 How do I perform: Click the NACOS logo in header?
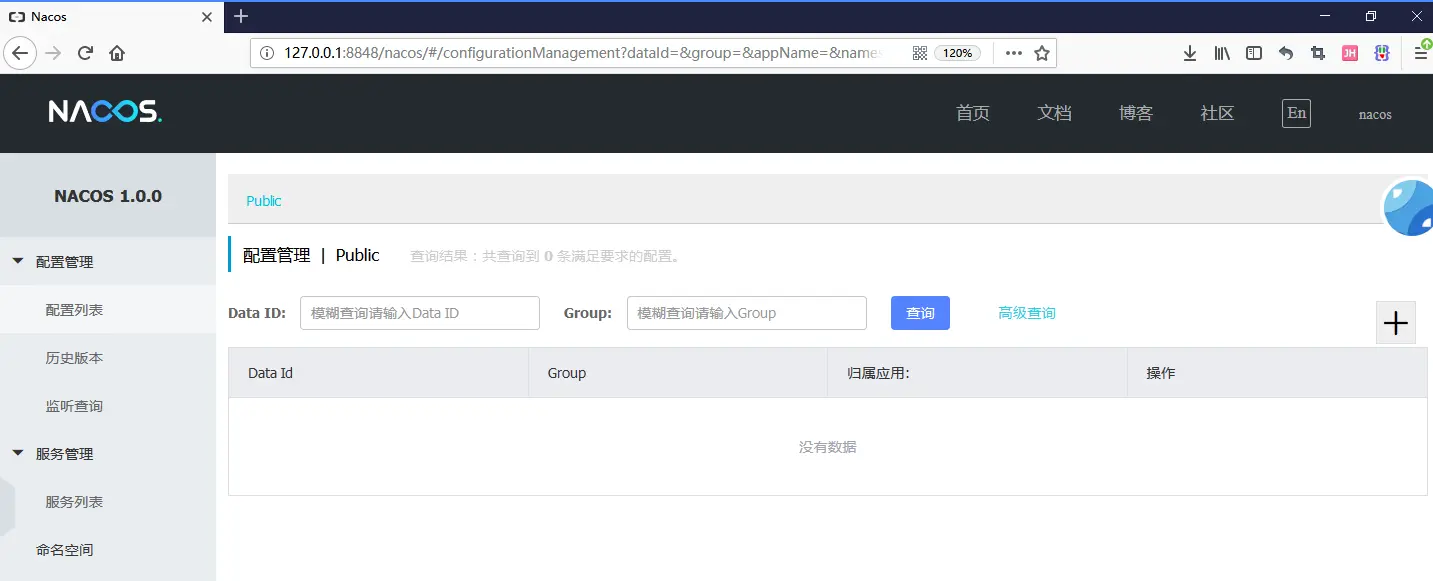105,112
